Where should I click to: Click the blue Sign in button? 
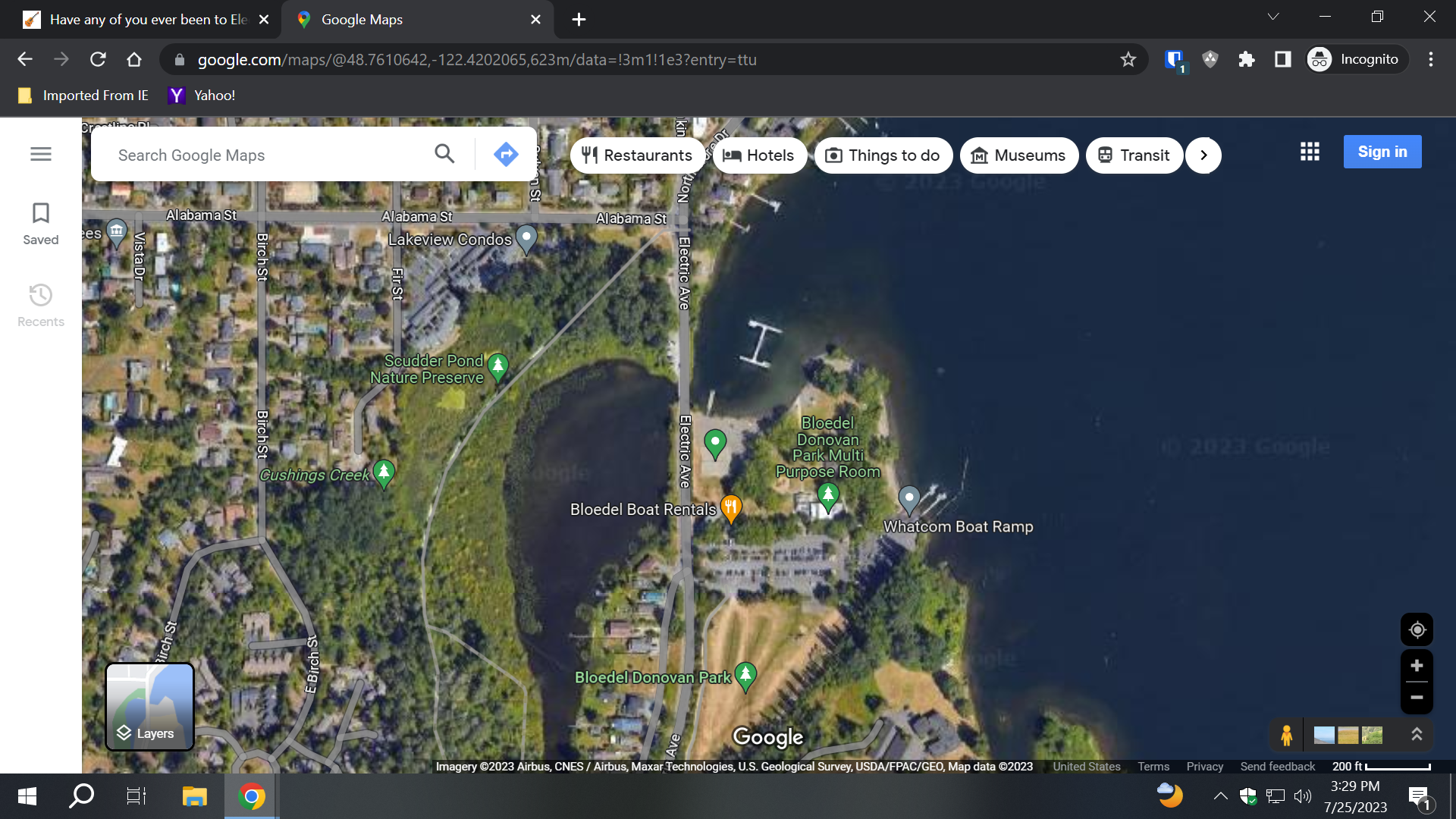(x=1382, y=152)
